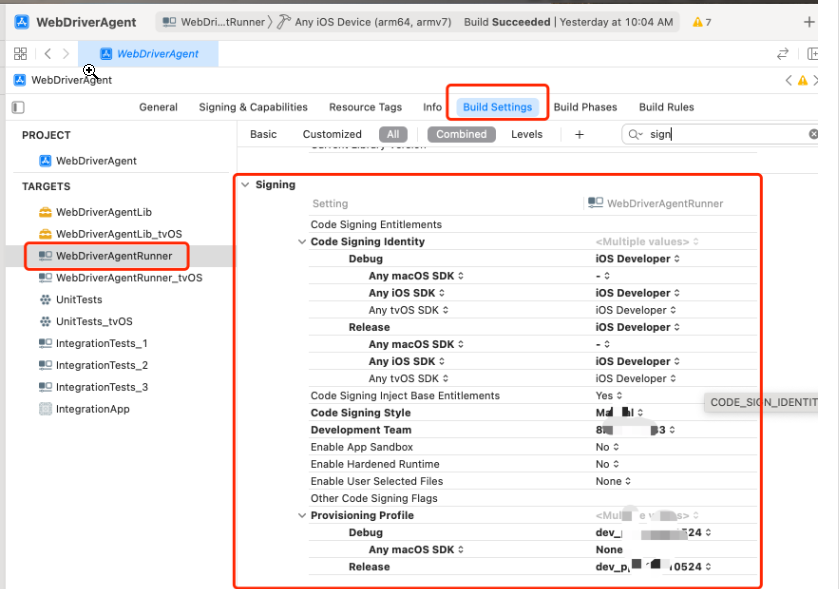Toggle the add editor split icon
Viewport: 839px width, 589px height.
coord(812,53)
